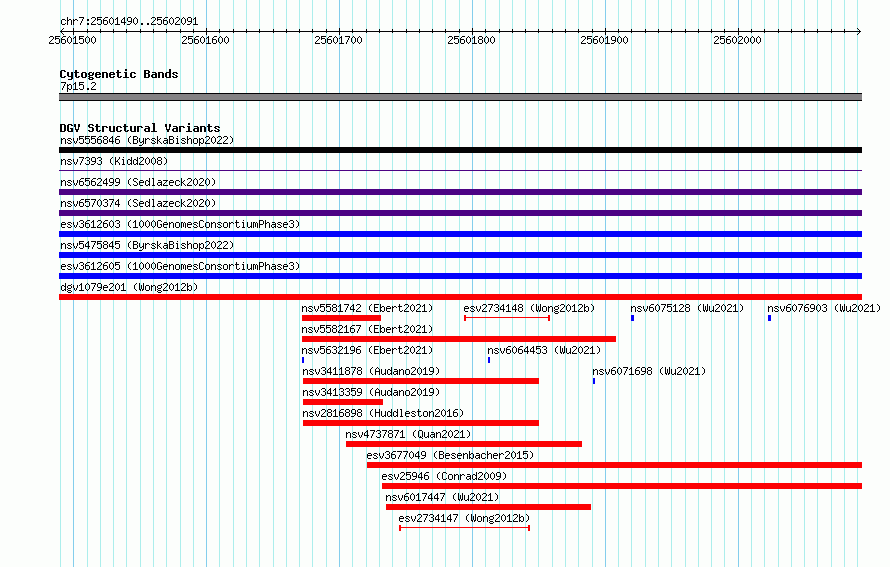Open nsv6071698 (Wu2021) variant label
The height and width of the screenshot is (567, 890).
point(649,371)
